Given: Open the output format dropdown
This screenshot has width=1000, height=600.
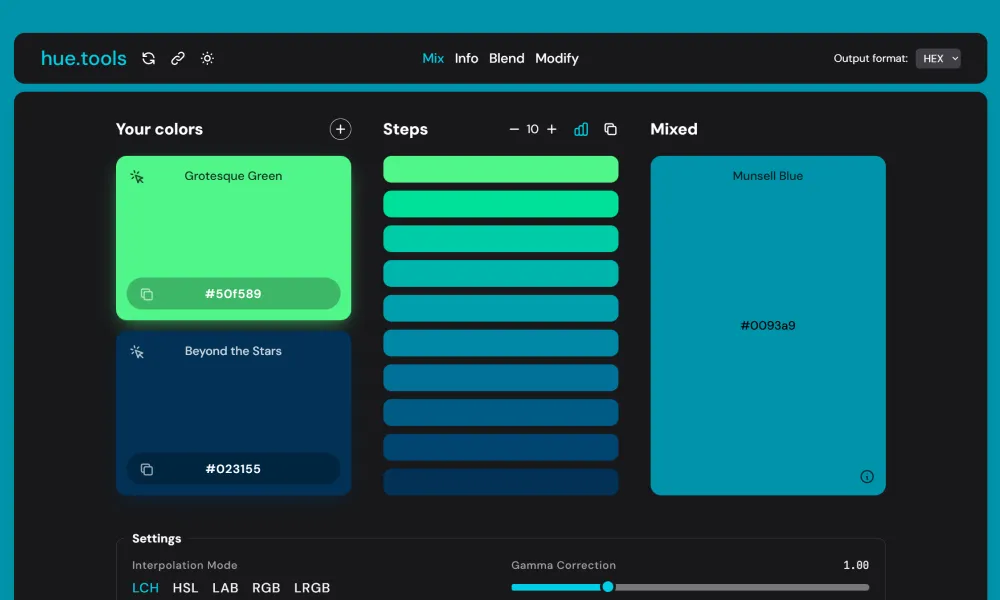Looking at the screenshot, I should click(938, 58).
